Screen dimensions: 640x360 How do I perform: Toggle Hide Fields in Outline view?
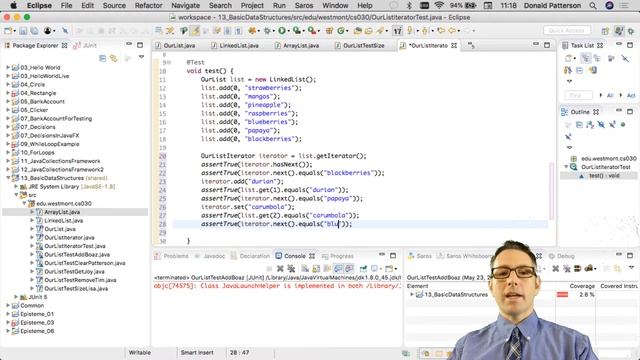[x=601, y=124]
